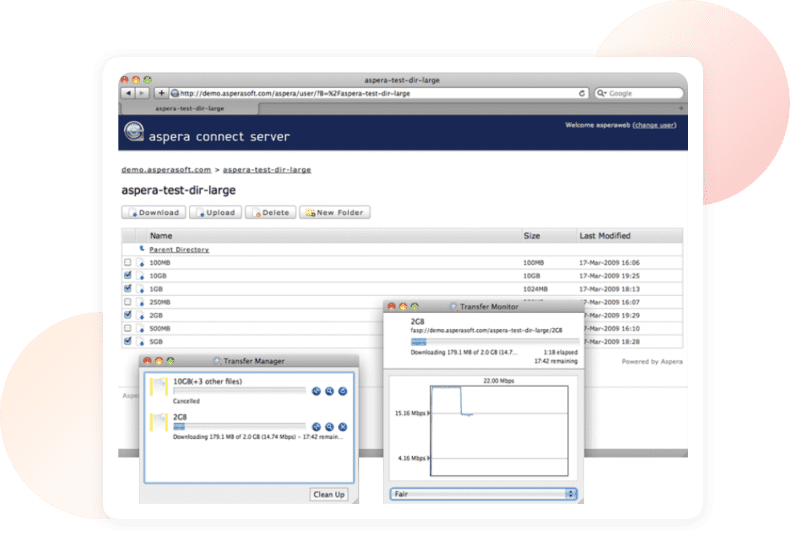This screenshot has width=790, height=536.
Task: Uncheck the 10GB file checkbox
Action: pos(127,275)
